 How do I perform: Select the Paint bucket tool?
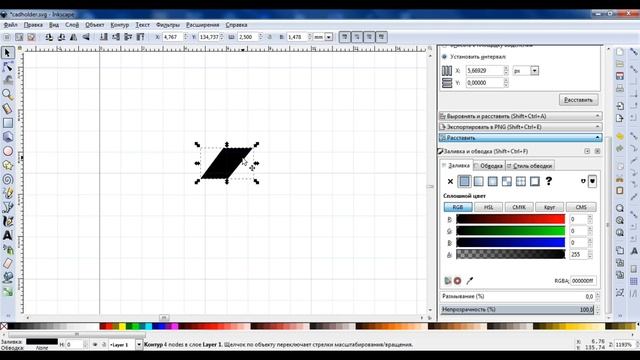(x=7, y=278)
